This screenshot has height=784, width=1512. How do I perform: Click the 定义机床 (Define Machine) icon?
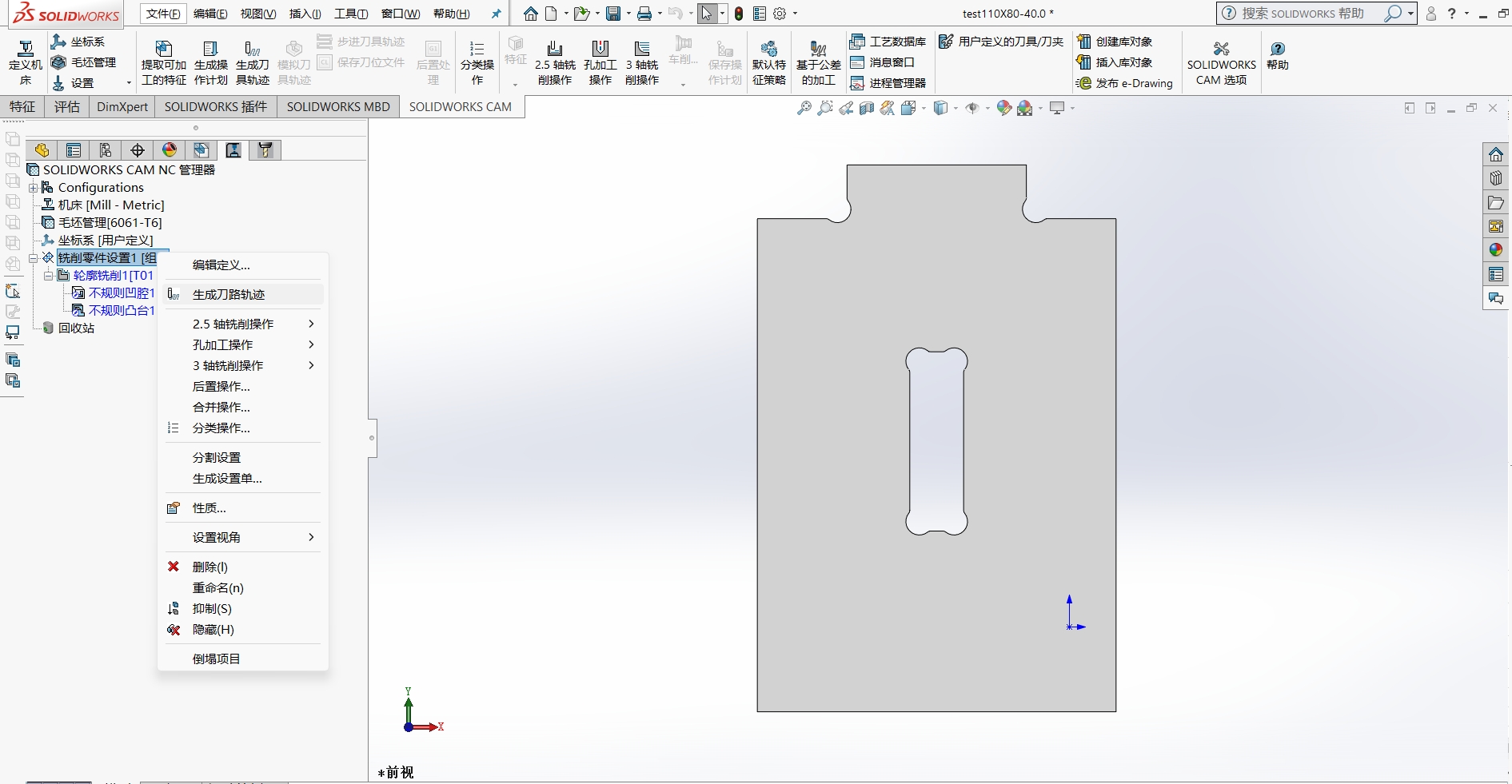click(x=26, y=62)
